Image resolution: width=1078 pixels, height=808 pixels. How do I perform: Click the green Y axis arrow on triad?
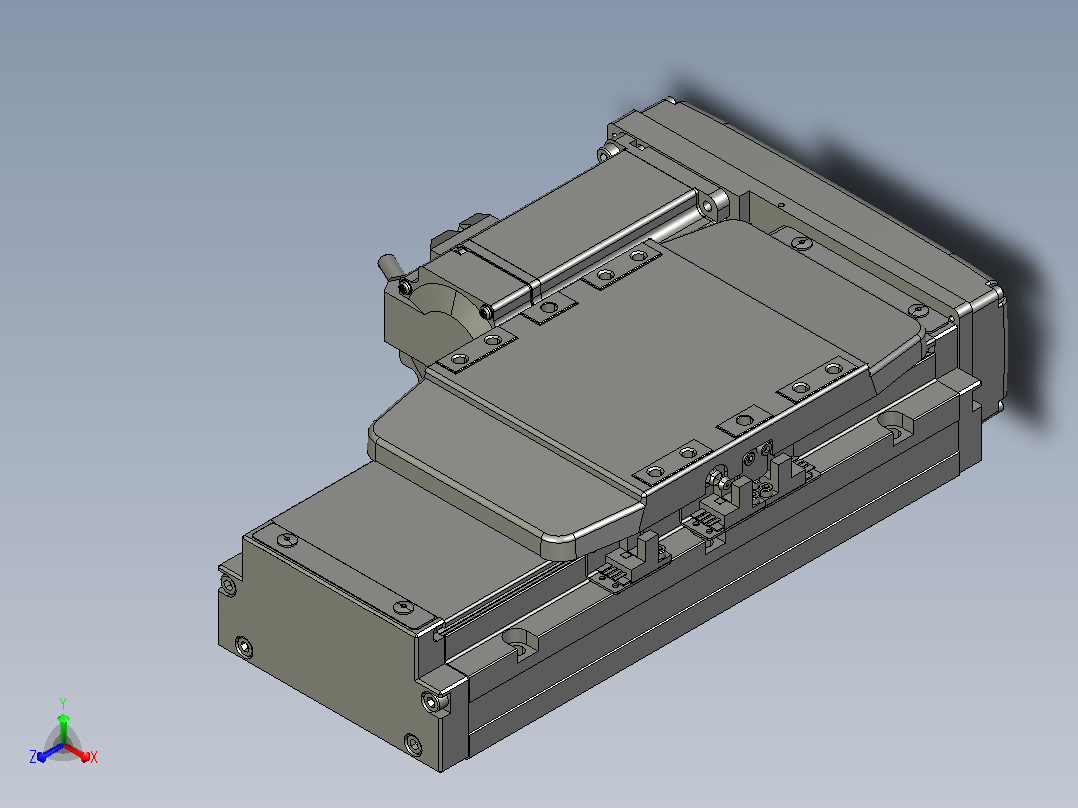[x=63, y=729]
